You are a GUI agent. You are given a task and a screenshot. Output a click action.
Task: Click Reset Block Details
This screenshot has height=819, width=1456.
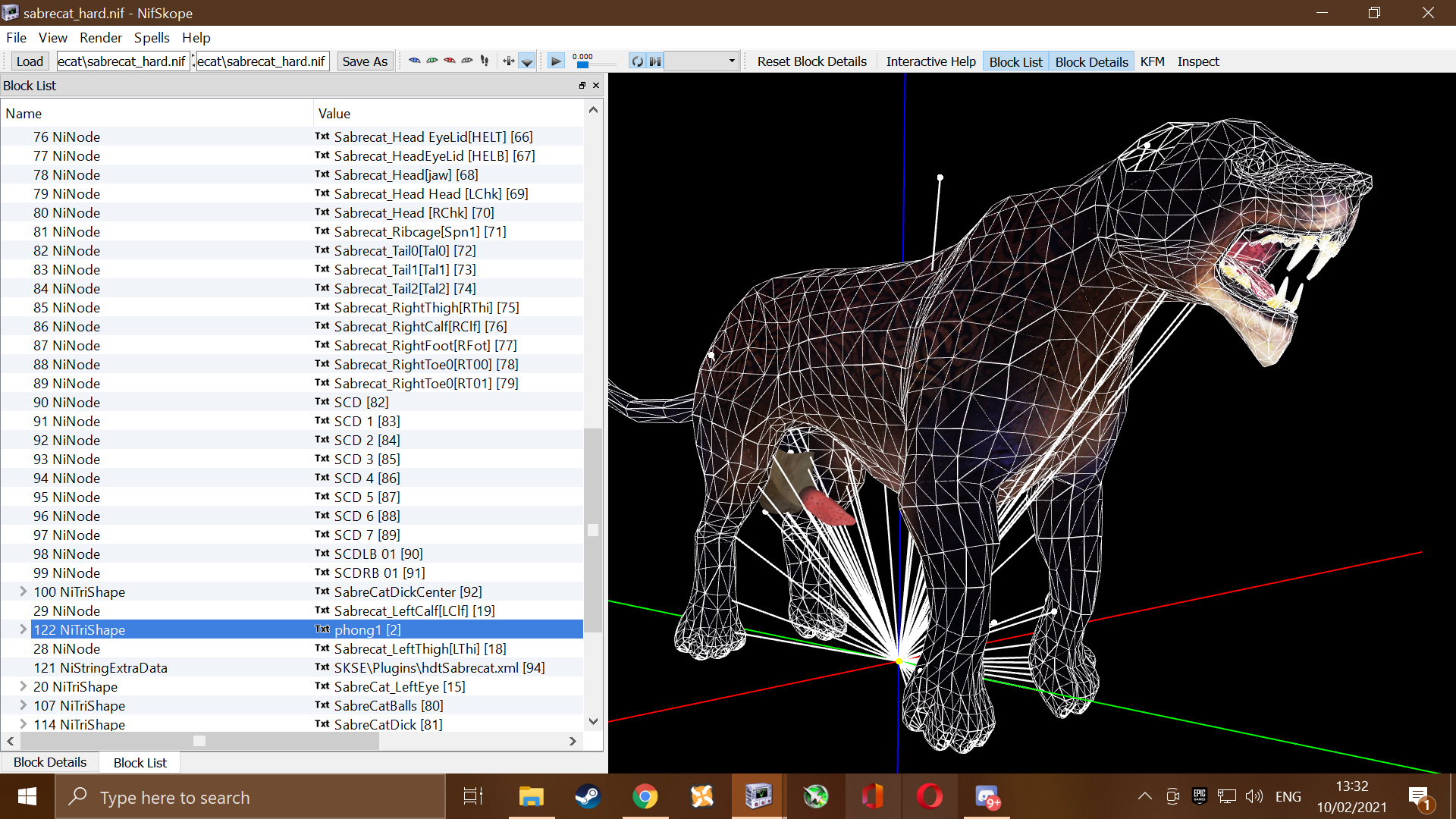click(811, 61)
